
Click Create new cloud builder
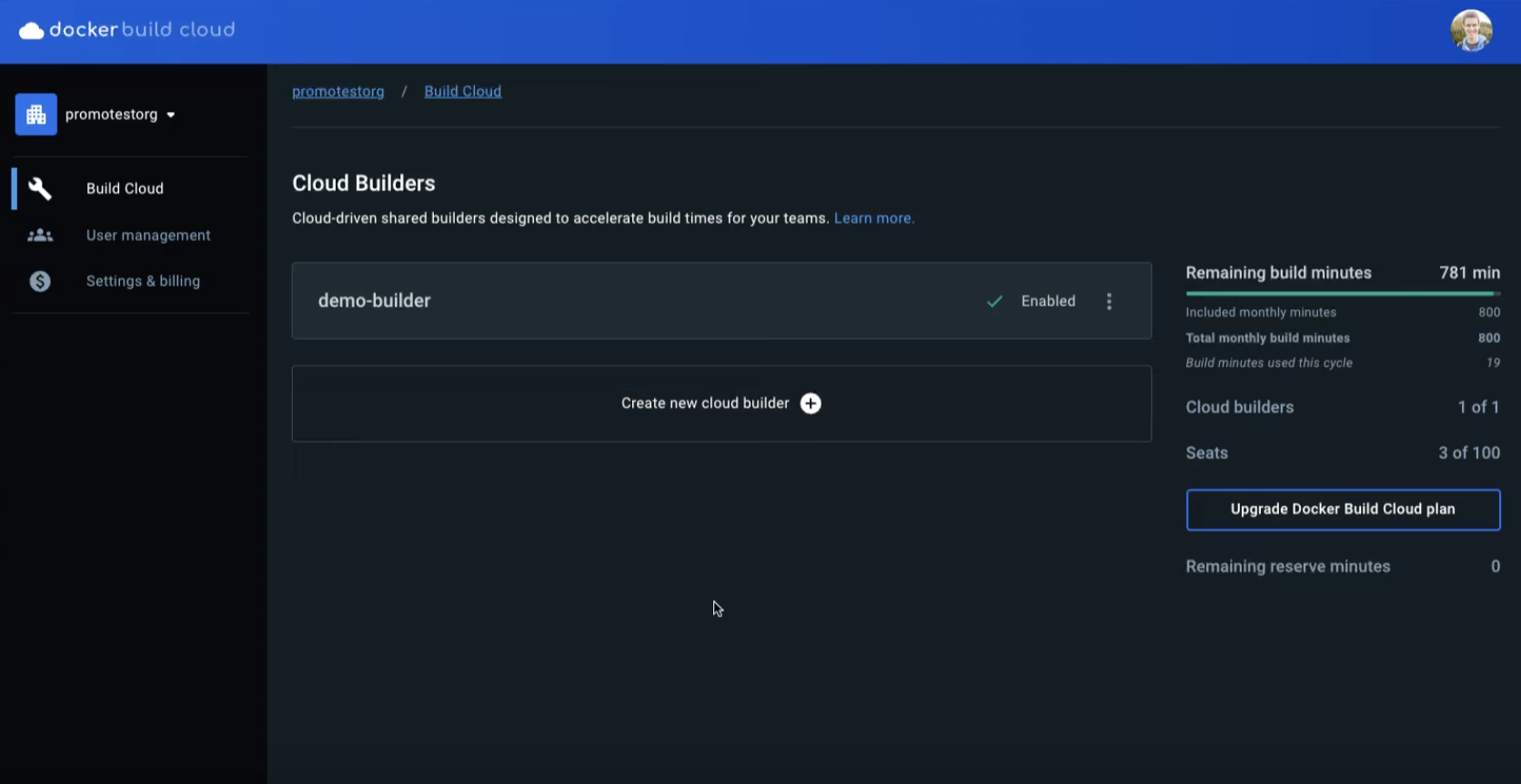click(721, 404)
